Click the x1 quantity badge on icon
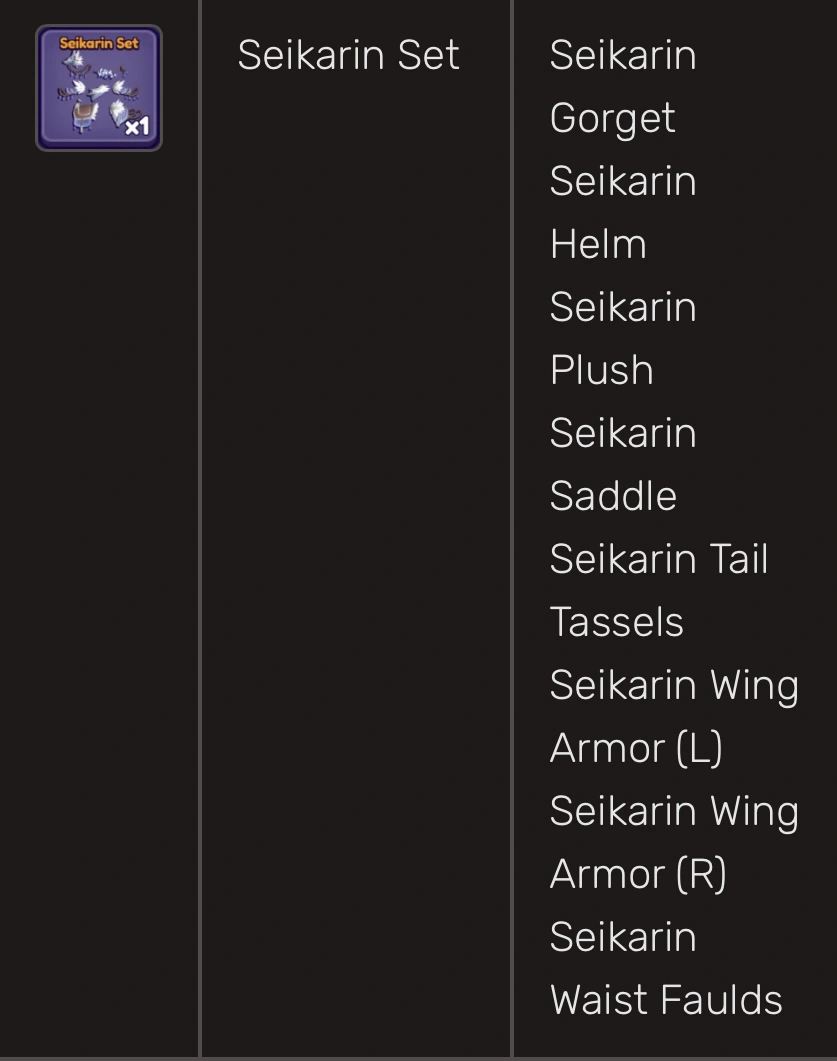The image size is (837, 1061). [137, 127]
